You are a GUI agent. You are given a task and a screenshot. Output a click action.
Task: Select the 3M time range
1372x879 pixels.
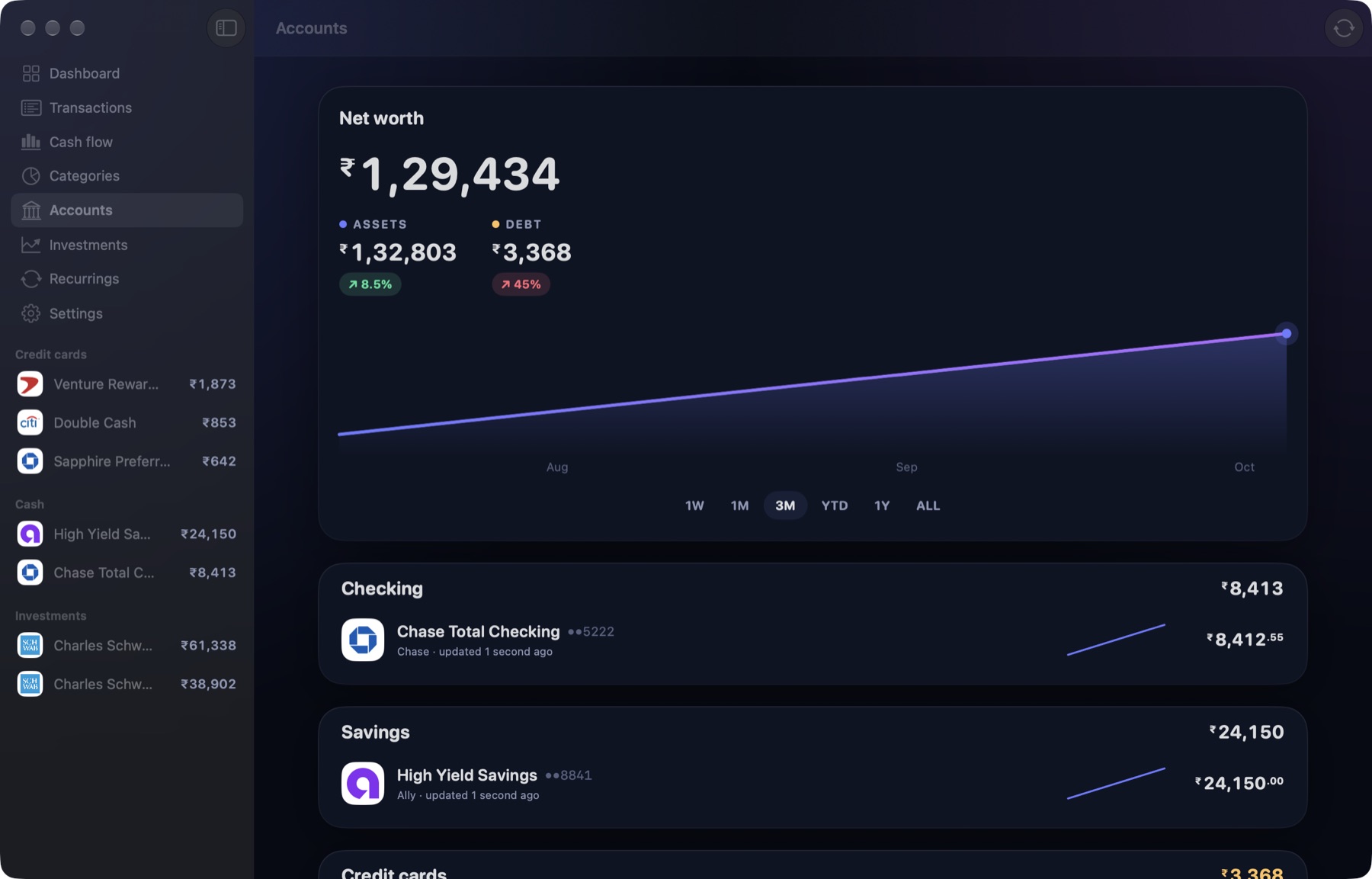(x=785, y=505)
